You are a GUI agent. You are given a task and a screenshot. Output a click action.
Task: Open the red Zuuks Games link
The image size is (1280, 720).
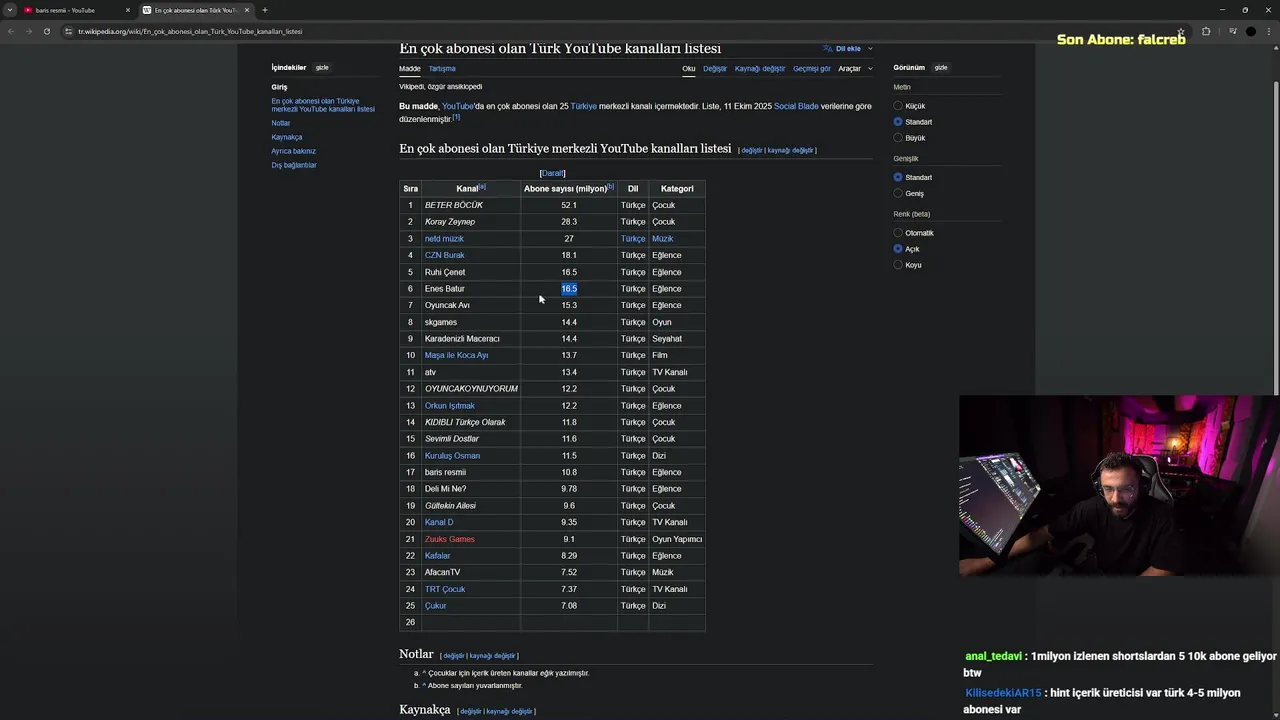tap(450, 539)
